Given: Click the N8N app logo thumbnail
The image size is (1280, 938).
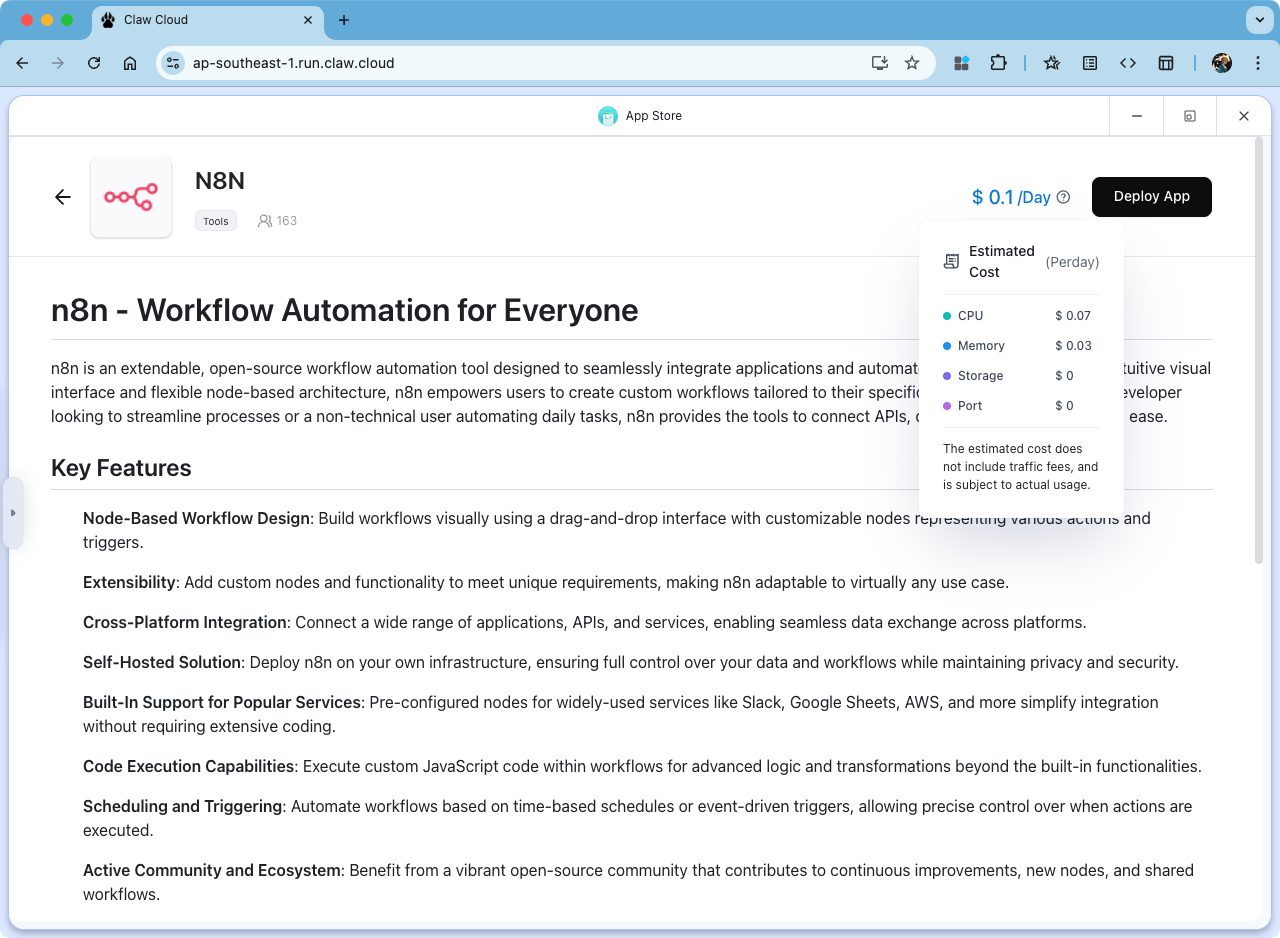Looking at the screenshot, I should point(131,197).
